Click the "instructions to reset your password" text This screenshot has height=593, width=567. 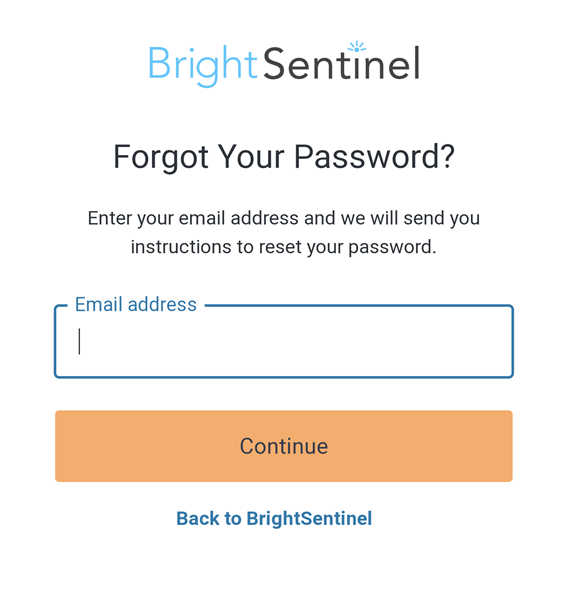[284, 247]
